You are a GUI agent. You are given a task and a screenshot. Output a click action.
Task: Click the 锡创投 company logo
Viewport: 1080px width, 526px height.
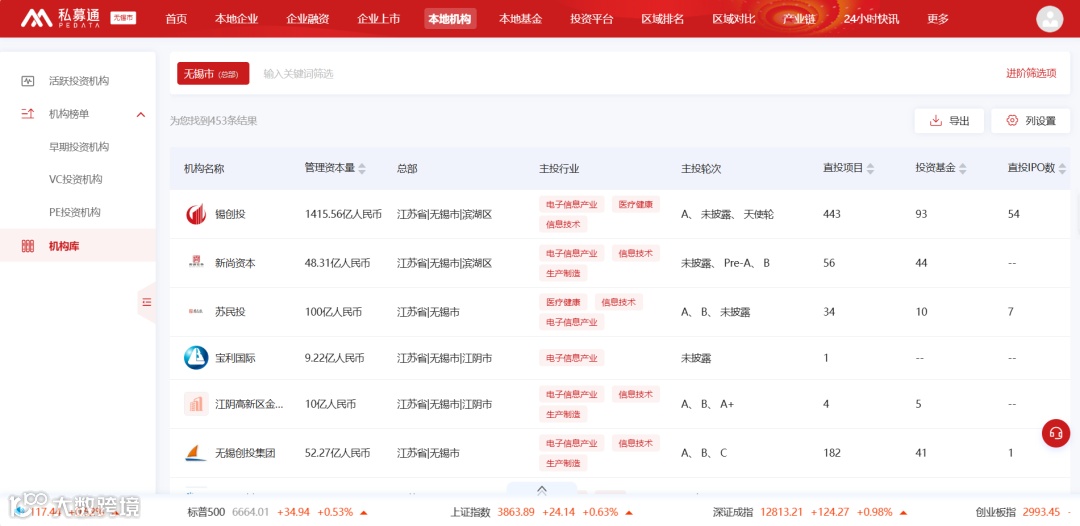[x=196, y=214]
